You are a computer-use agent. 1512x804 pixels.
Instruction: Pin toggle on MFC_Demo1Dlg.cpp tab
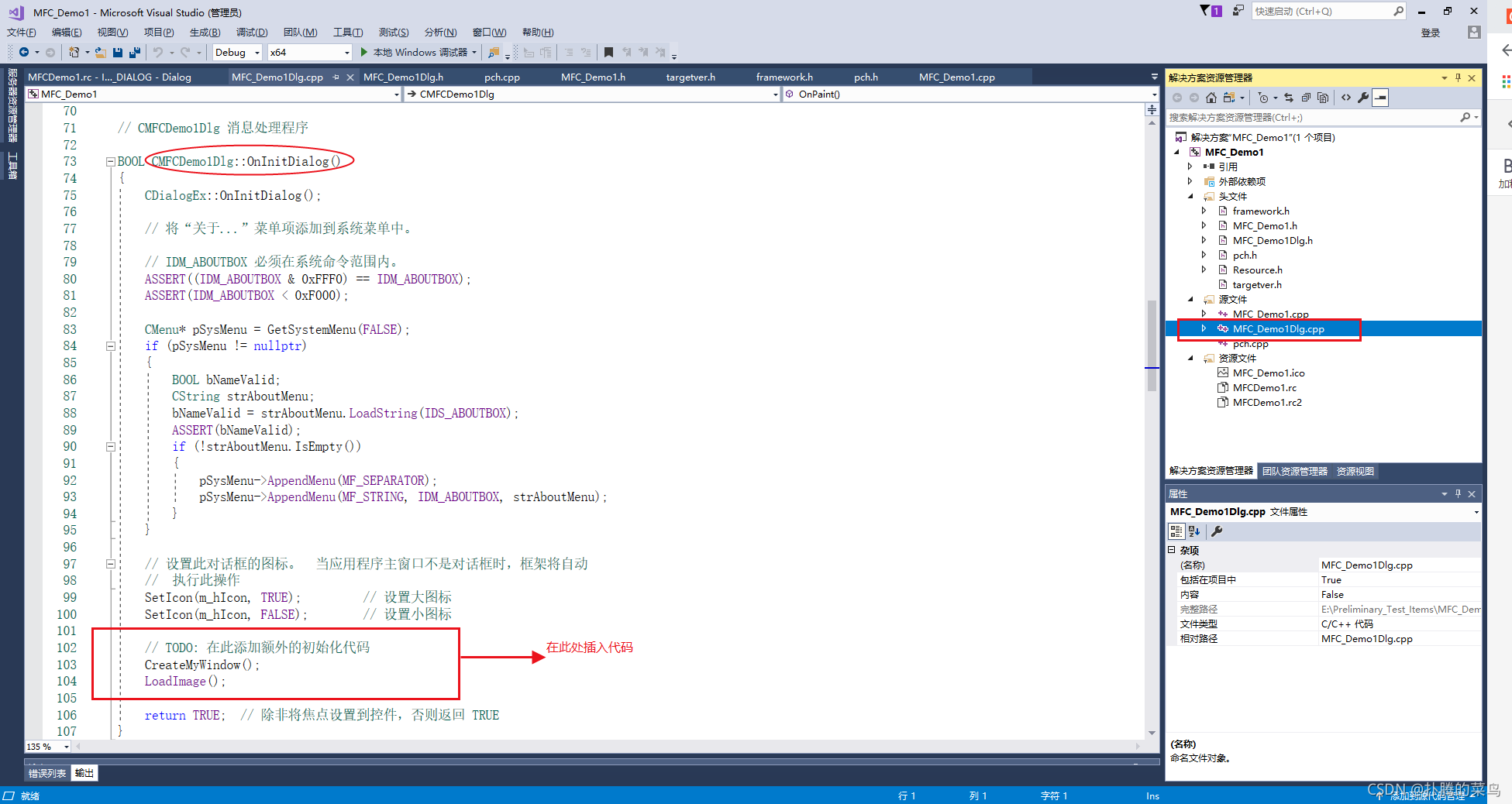tap(336, 77)
